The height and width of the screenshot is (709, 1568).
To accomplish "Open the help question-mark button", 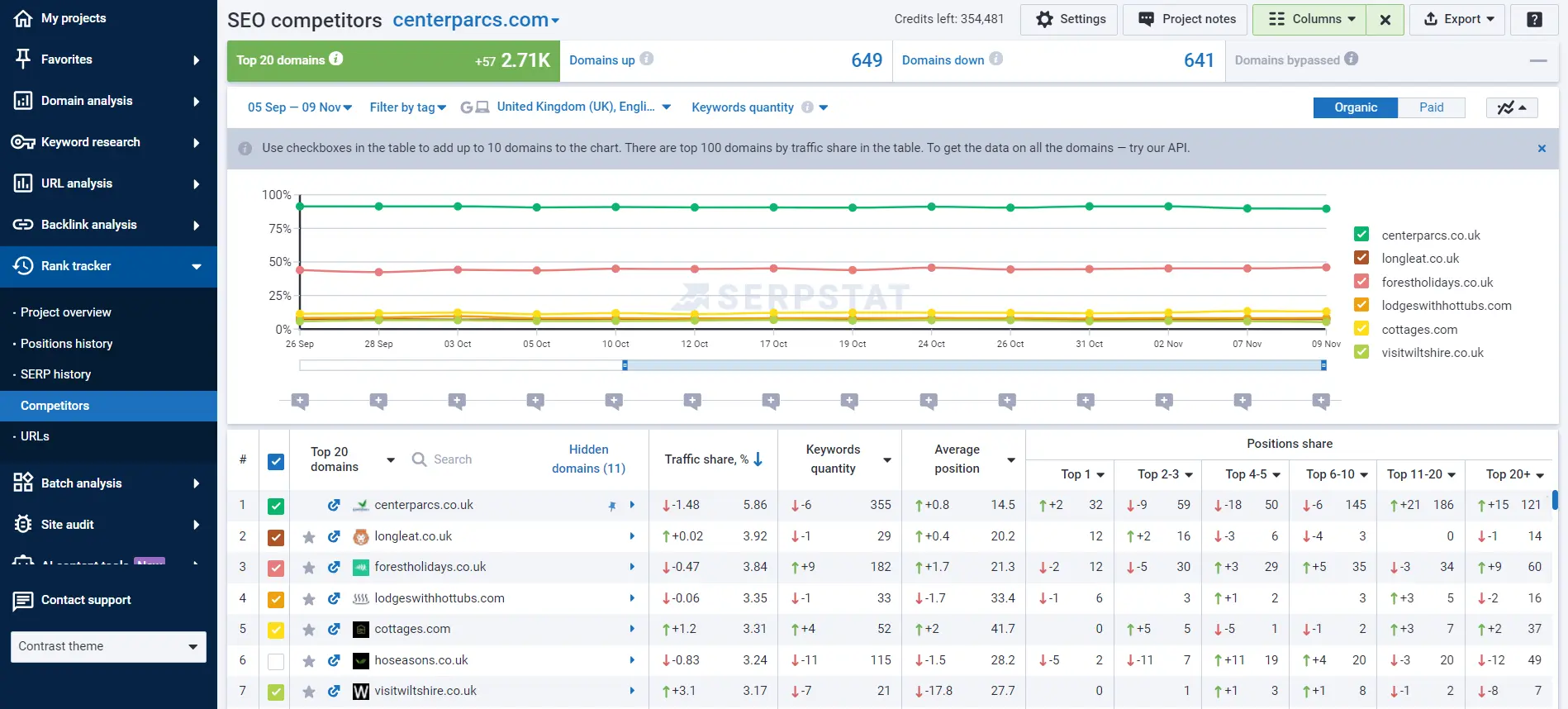I will (x=1534, y=19).
